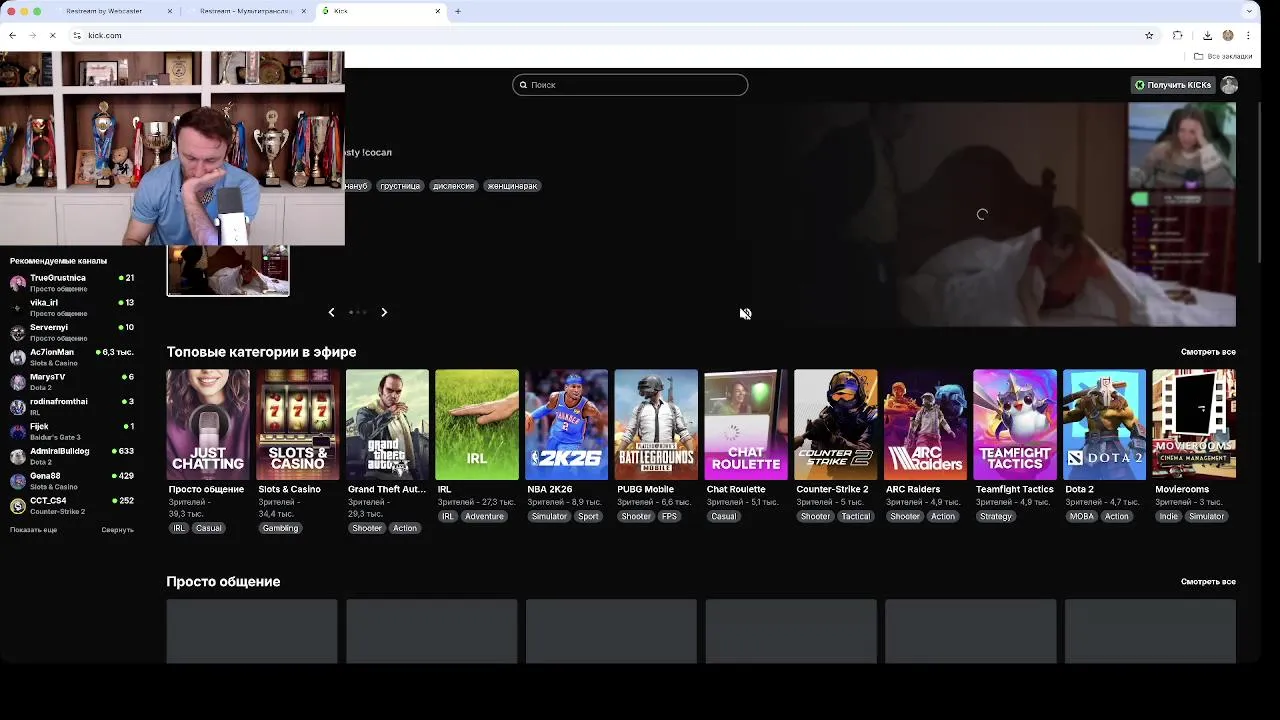This screenshot has height=720, width=1280.
Task: Go to the previous featured stream
Action: click(332, 312)
